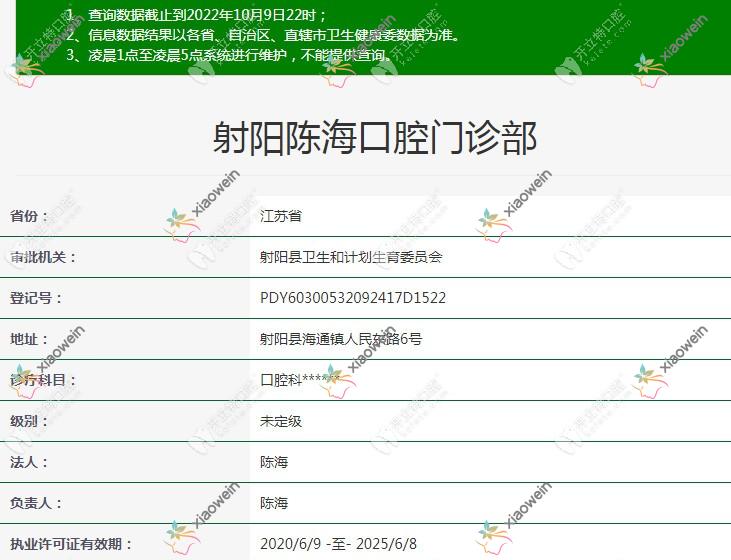Click the 负责人 label
731x560 pixels.
click(36, 503)
